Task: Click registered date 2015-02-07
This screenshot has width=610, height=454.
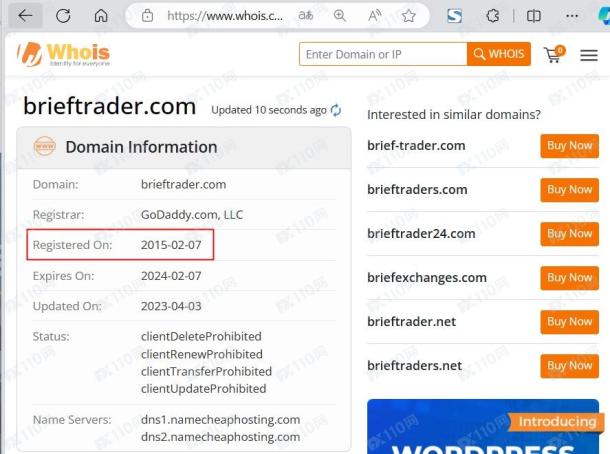Action: [171, 245]
